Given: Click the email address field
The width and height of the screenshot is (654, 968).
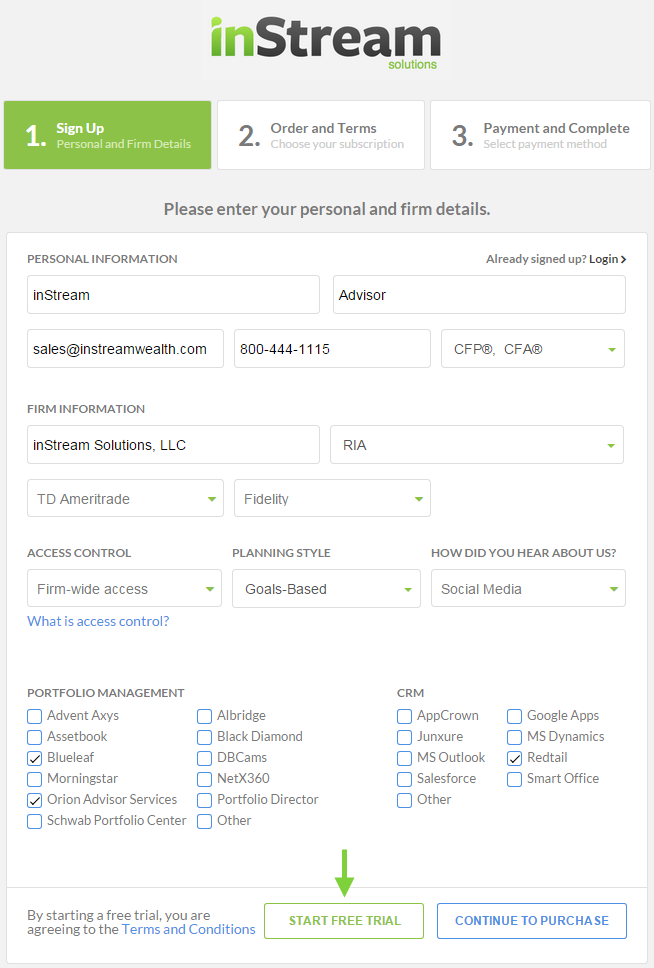Looking at the screenshot, I should [x=125, y=349].
